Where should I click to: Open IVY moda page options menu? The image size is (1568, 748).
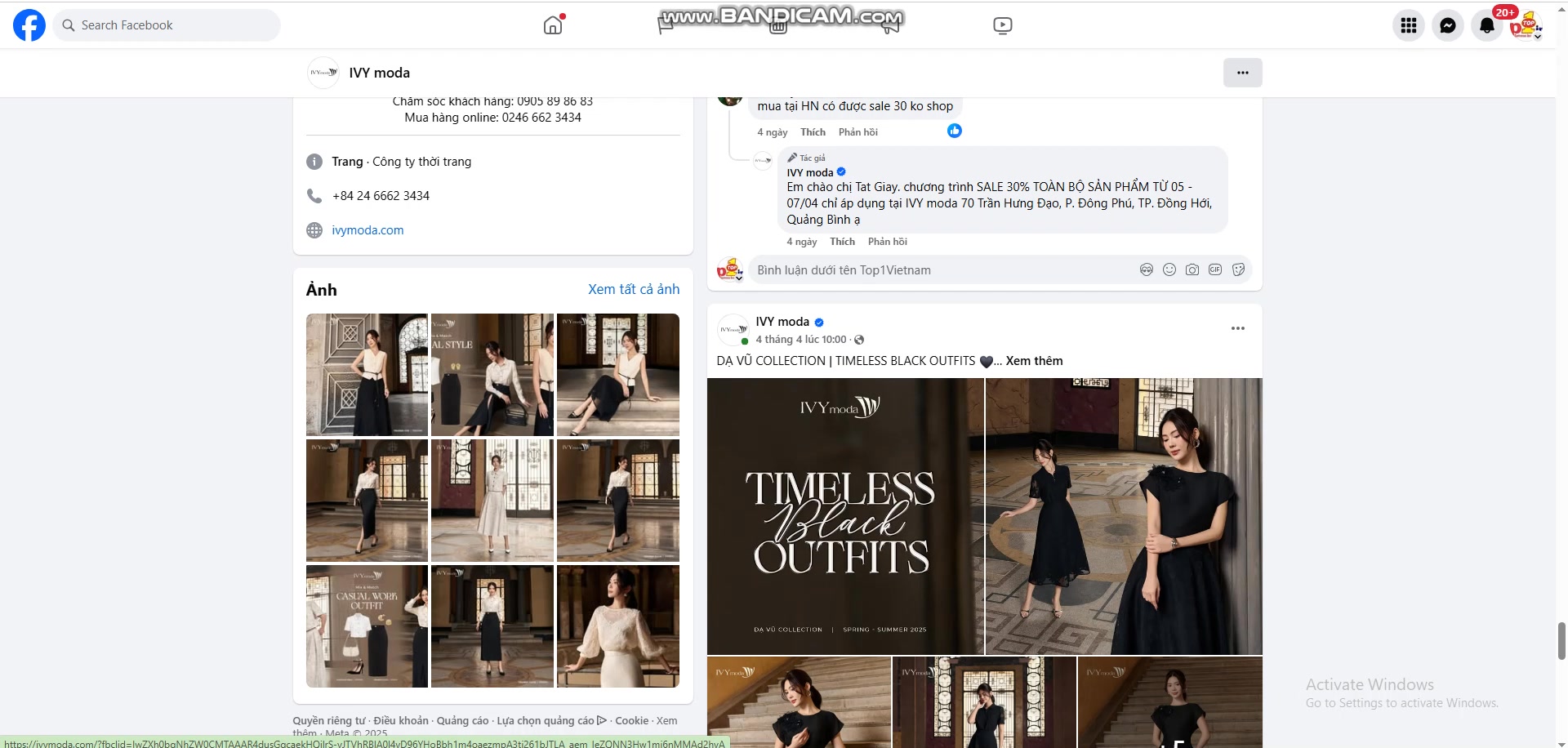(x=1242, y=73)
